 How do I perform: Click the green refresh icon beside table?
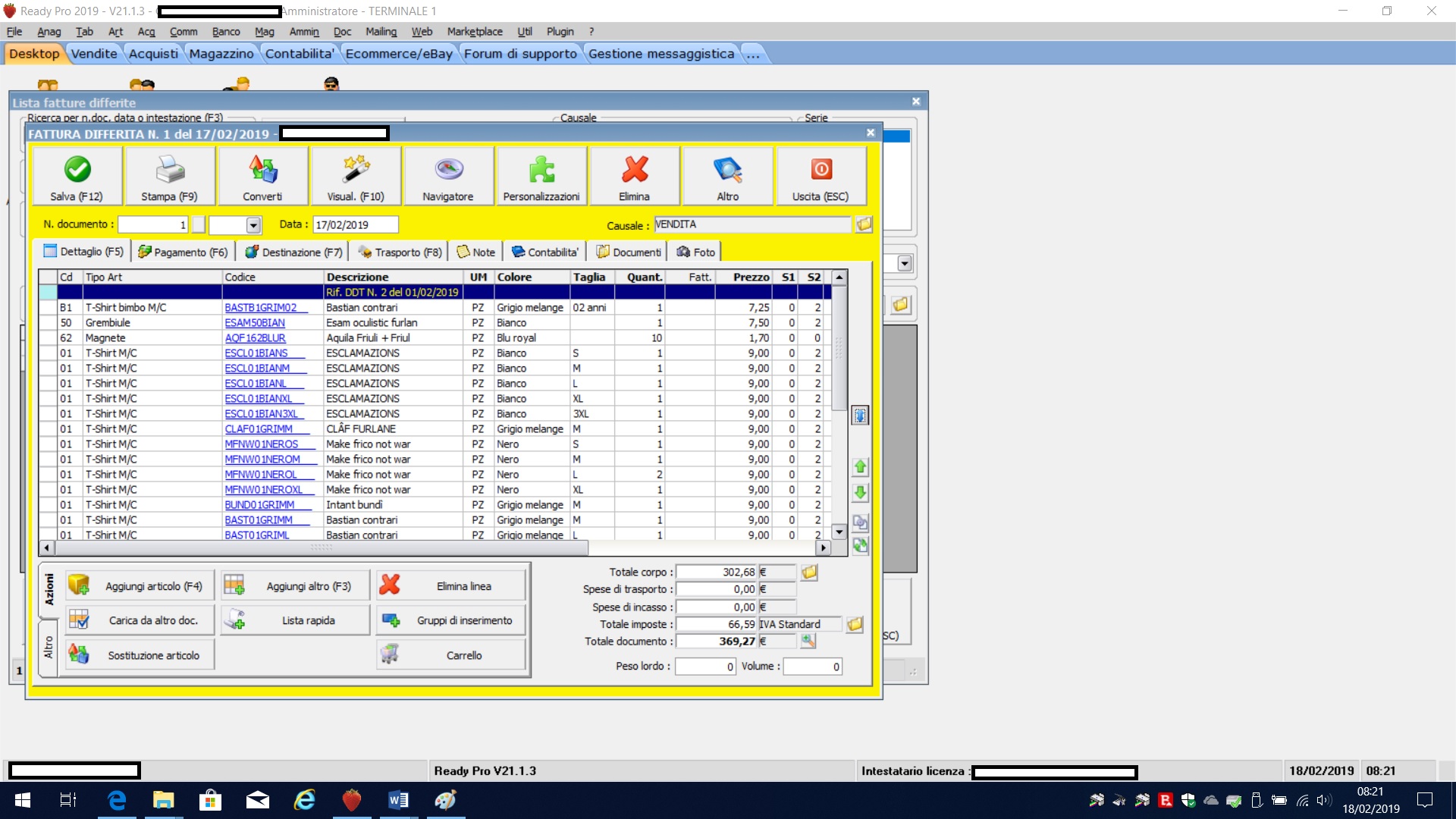pyautogui.click(x=860, y=545)
